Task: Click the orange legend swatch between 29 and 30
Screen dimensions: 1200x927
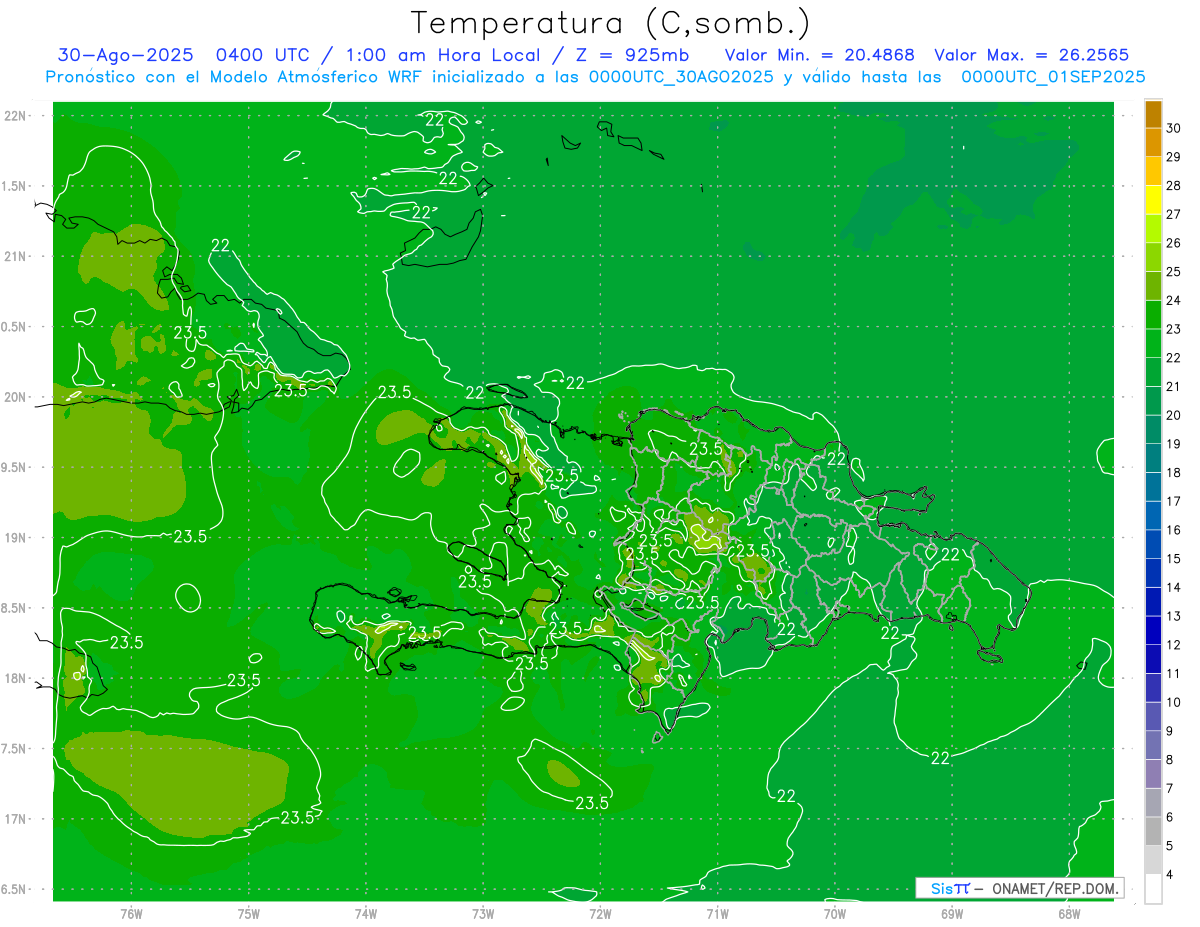Action: click(1153, 142)
